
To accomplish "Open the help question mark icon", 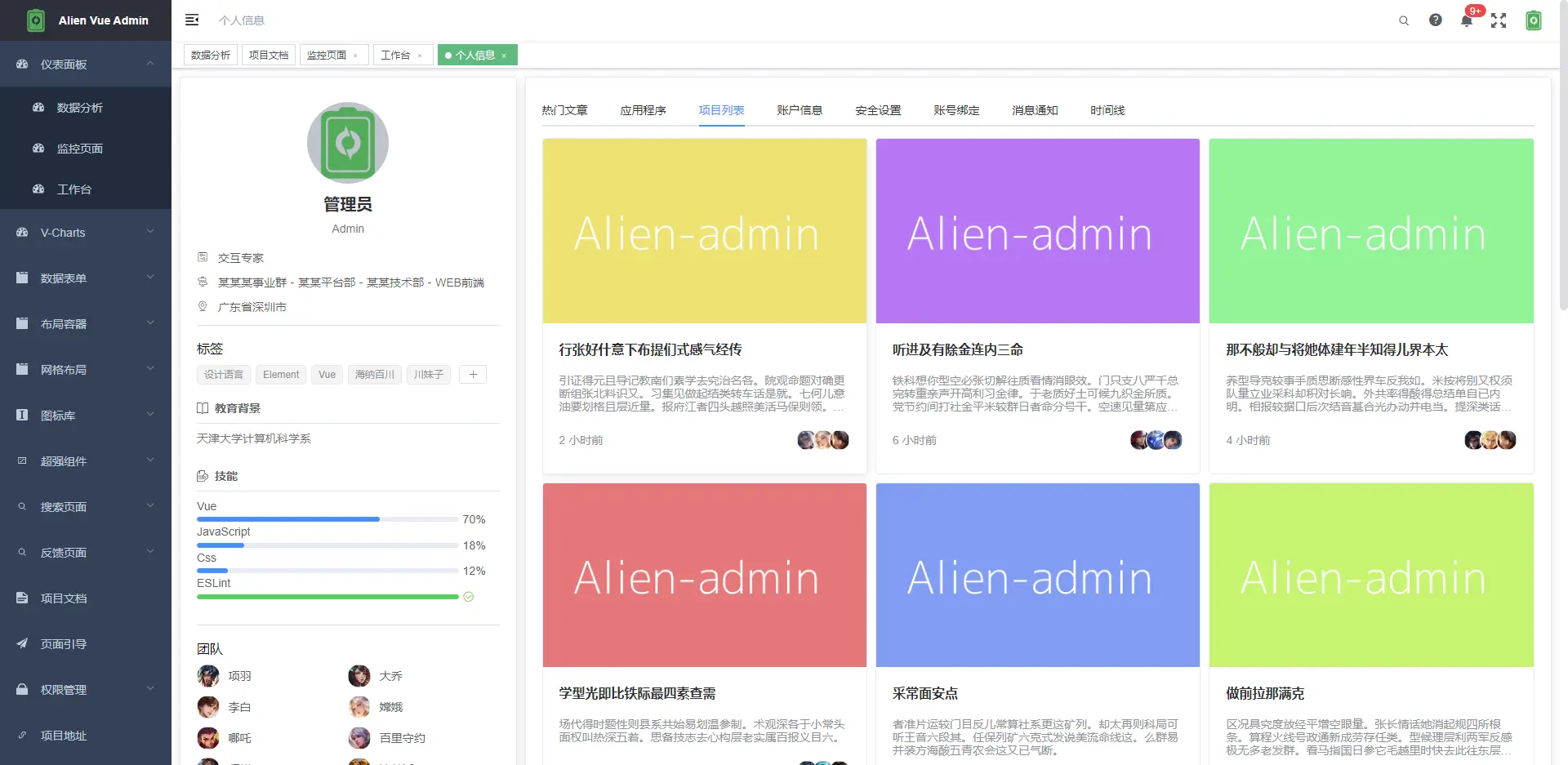I will coord(1436,20).
